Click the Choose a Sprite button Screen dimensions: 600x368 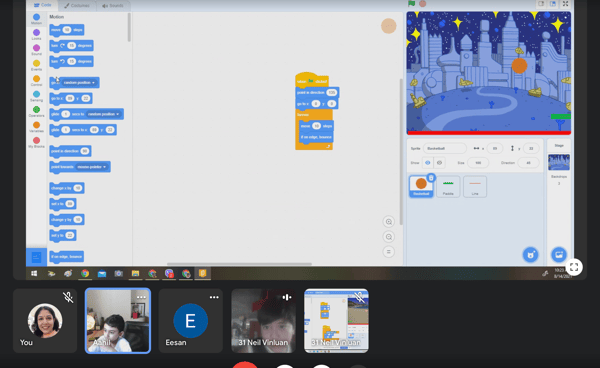[531, 255]
